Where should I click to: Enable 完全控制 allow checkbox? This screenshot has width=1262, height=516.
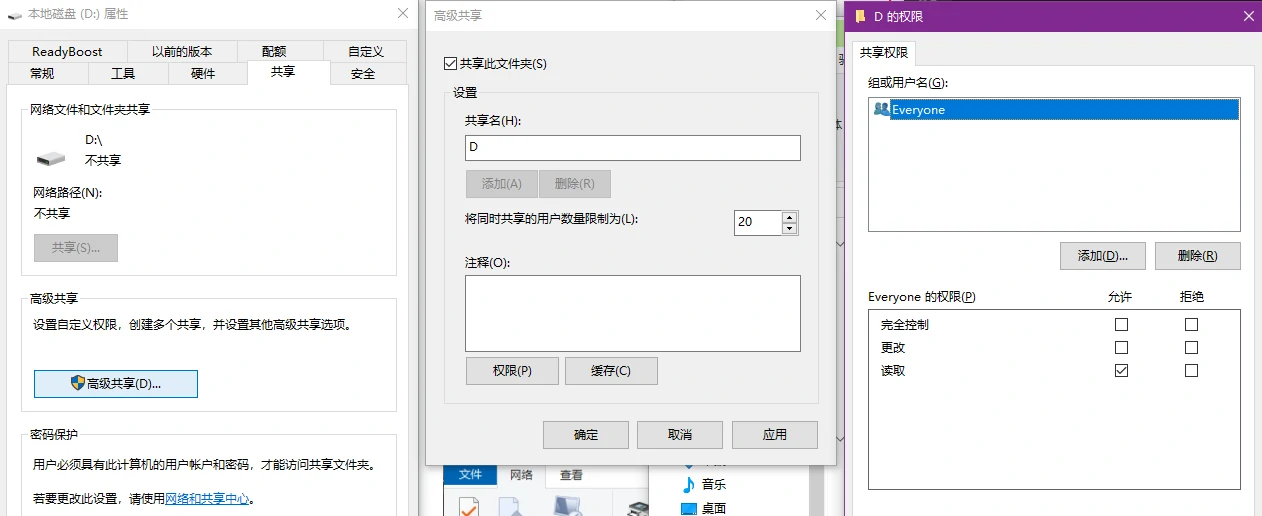coord(1121,325)
